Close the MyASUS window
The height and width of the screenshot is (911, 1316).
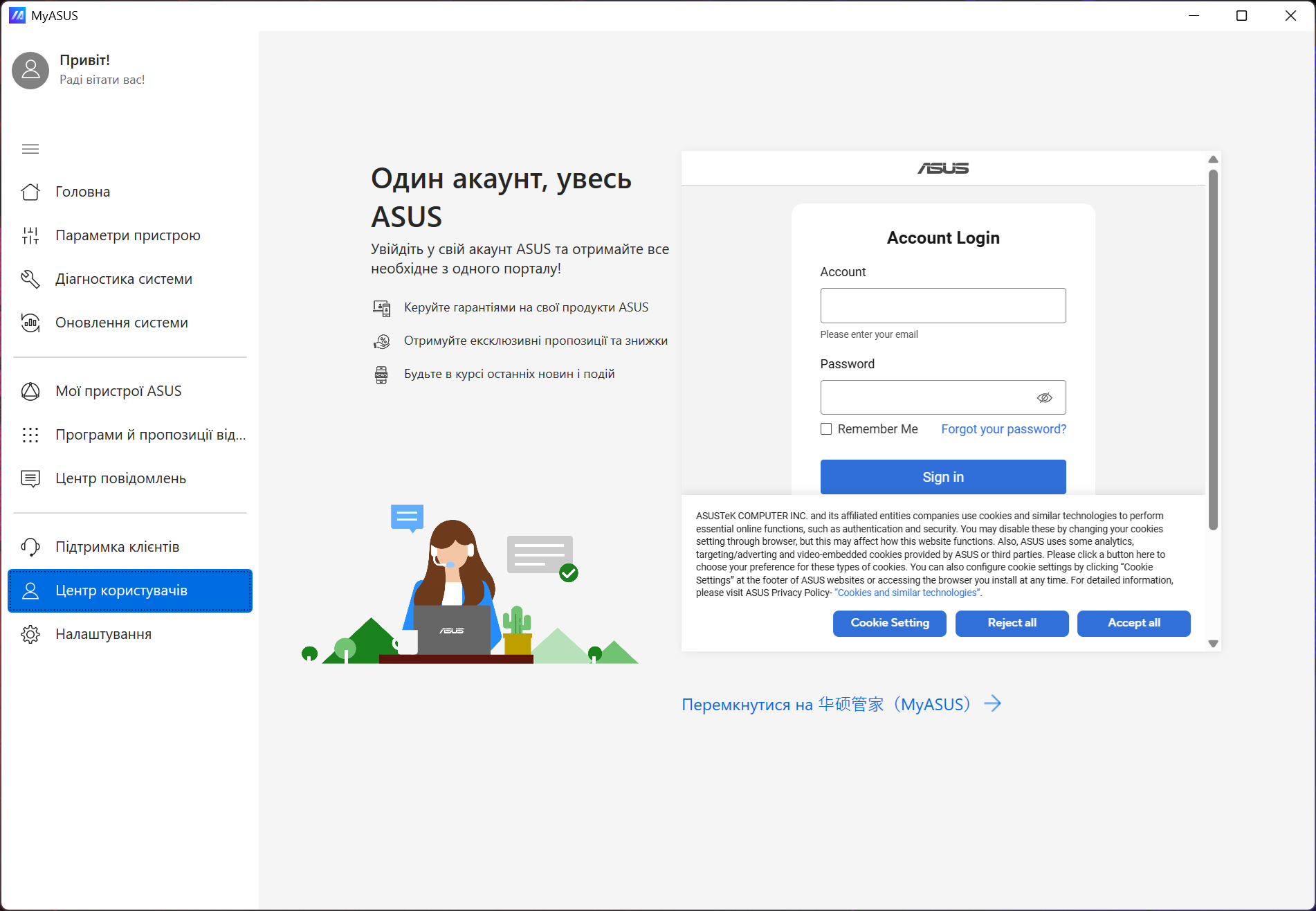1290,15
